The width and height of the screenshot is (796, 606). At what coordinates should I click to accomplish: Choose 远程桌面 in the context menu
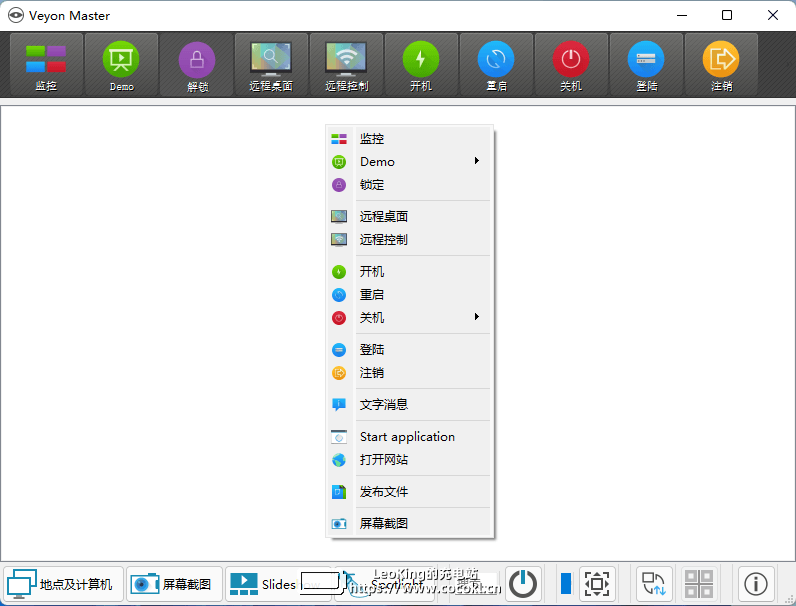click(x=409, y=217)
